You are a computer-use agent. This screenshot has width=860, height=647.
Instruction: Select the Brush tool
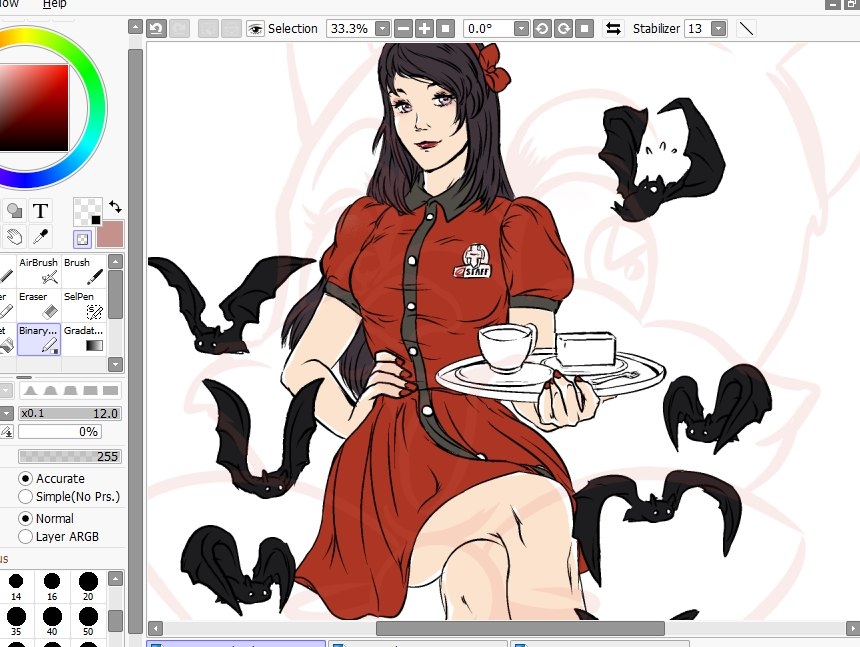pos(83,271)
